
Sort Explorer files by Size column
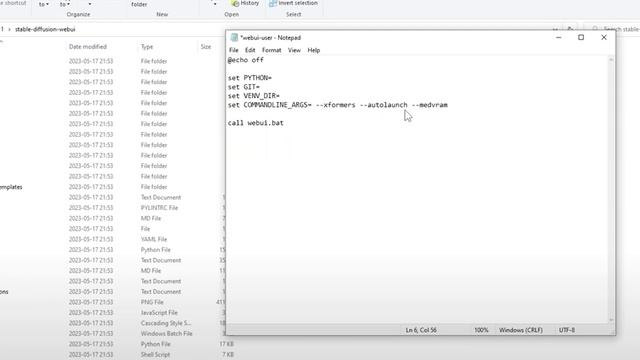206,47
